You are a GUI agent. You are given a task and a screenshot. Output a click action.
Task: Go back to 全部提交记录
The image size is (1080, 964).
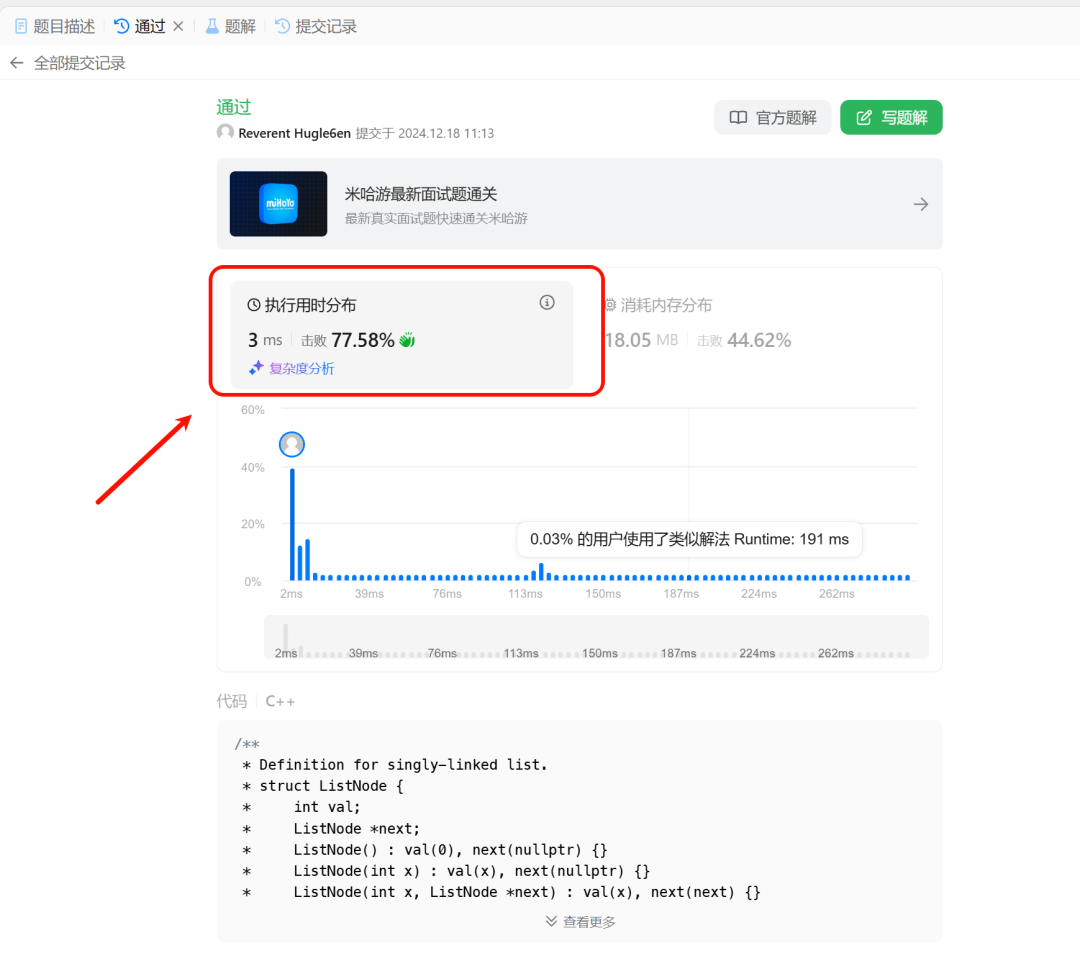pyautogui.click(x=79, y=63)
